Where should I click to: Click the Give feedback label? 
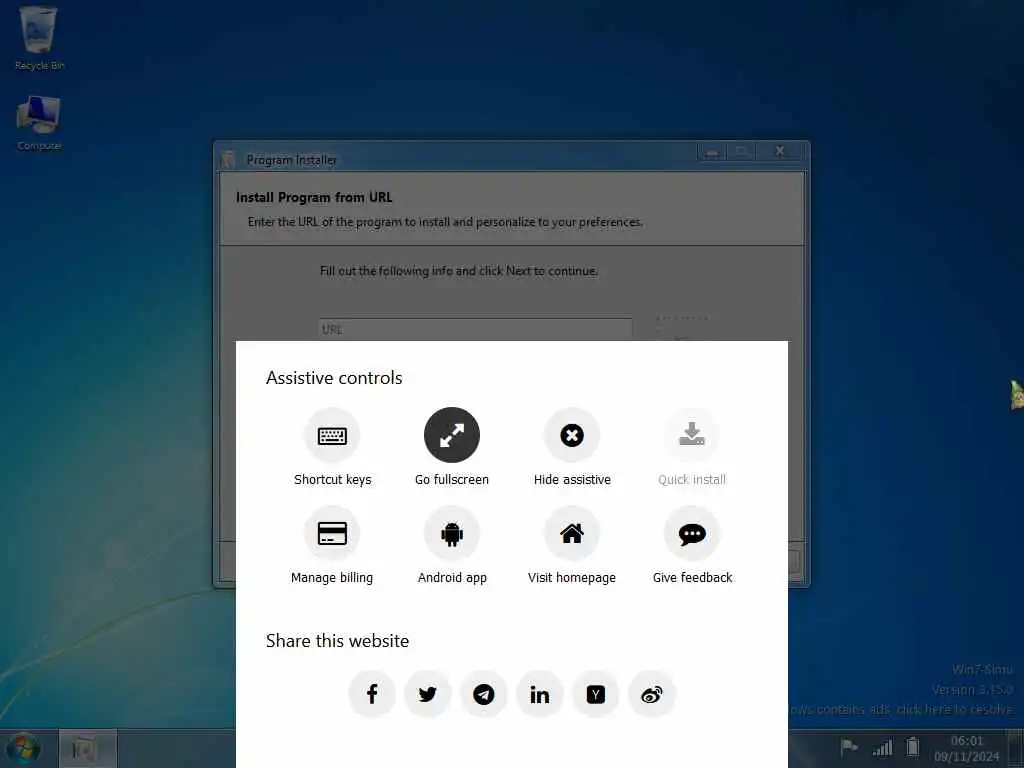692,578
